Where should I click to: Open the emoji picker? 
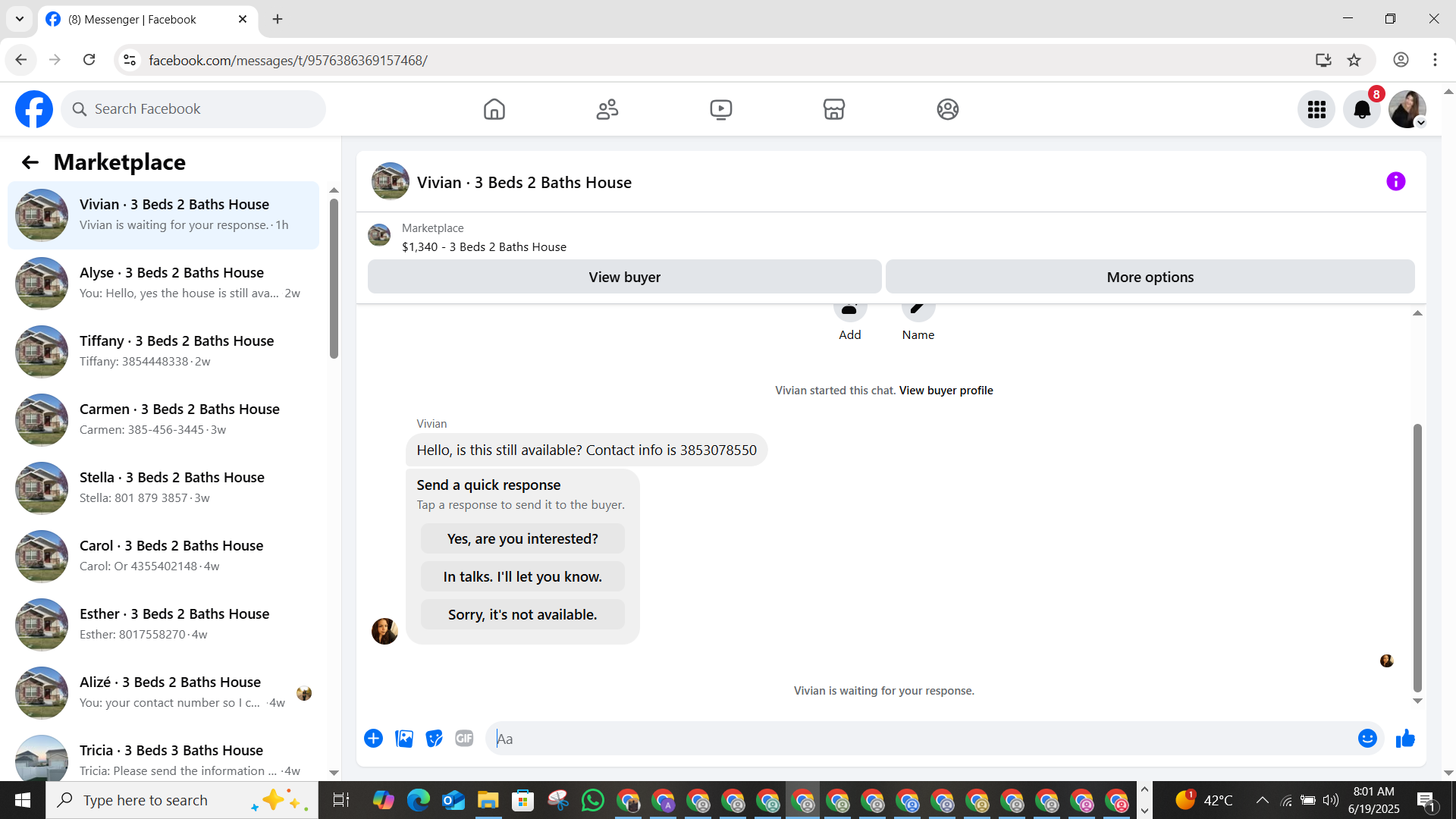pyautogui.click(x=1367, y=739)
